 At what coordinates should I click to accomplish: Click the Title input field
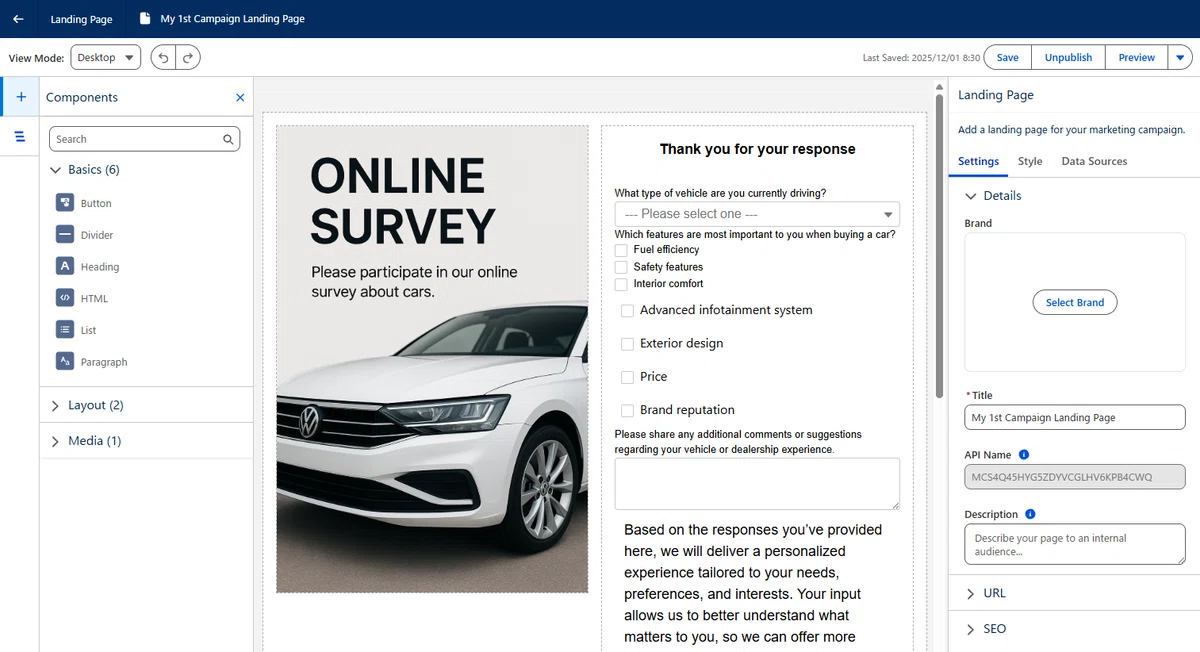click(x=1075, y=418)
